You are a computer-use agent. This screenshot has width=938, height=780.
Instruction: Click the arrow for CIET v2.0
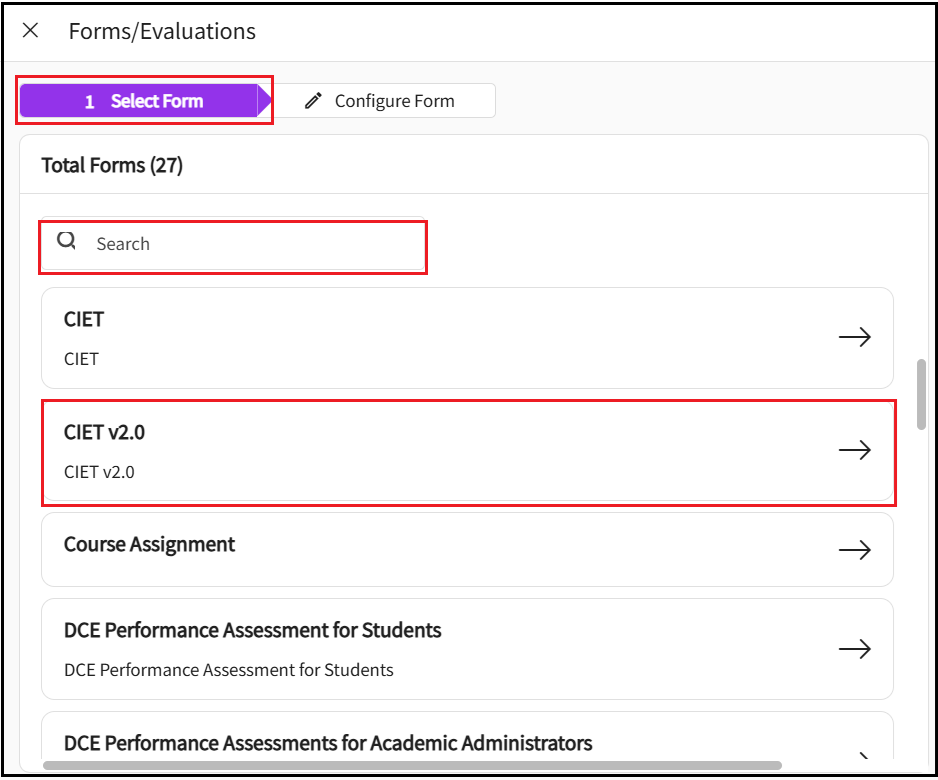pos(854,450)
